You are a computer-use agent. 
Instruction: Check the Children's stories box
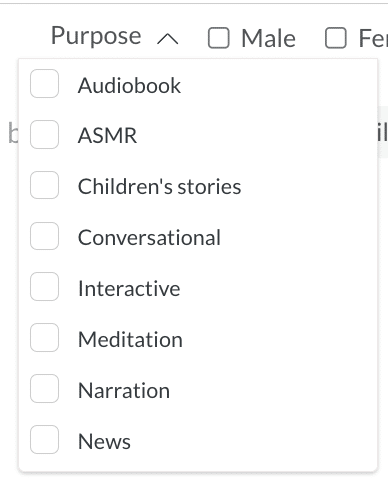[x=44, y=185]
